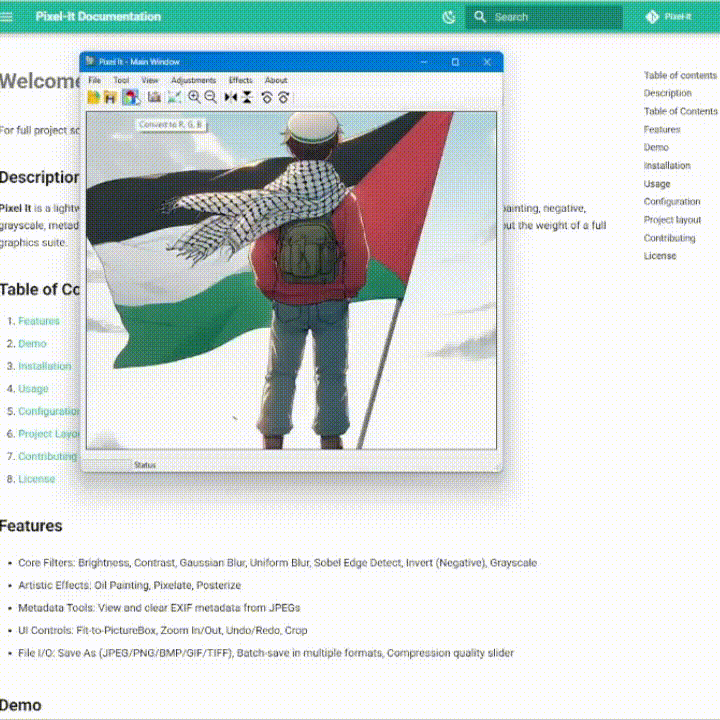Open the Adjustments menu

click(x=193, y=80)
